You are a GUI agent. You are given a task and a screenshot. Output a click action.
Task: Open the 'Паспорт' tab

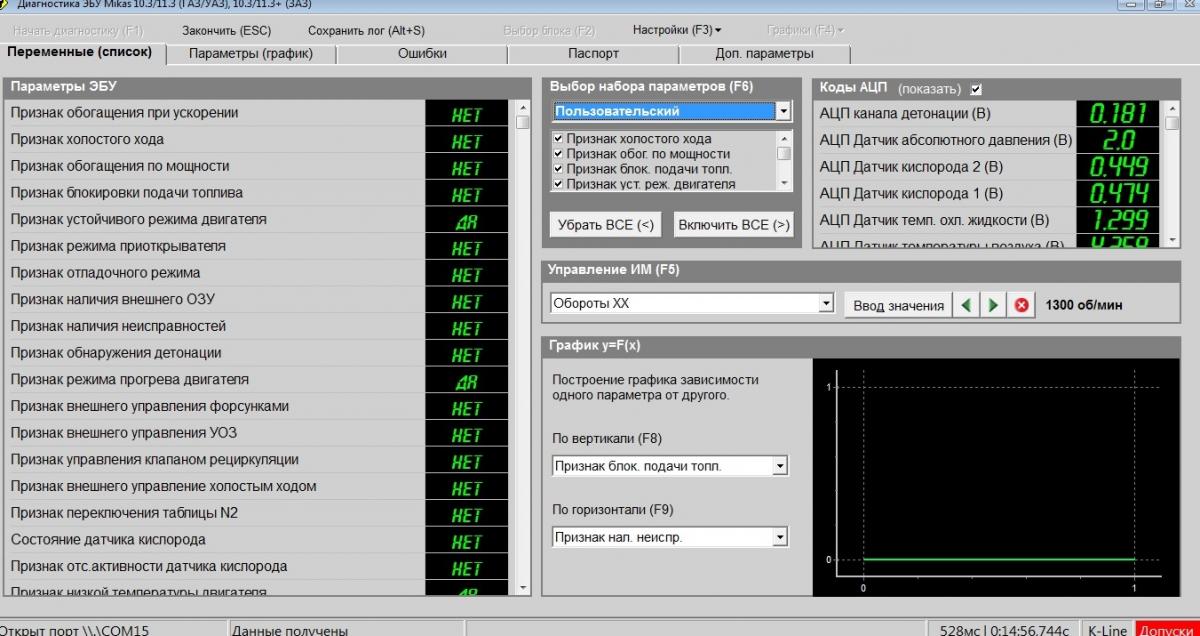(x=593, y=53)
